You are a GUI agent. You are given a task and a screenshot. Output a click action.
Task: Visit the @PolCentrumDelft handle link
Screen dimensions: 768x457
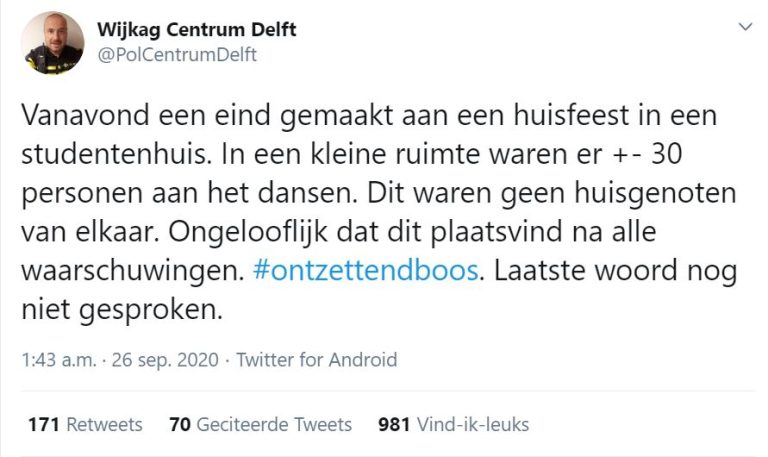coord(177,55)
